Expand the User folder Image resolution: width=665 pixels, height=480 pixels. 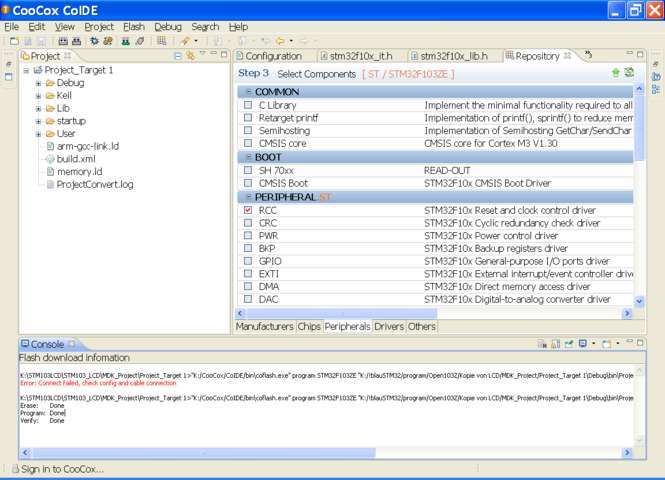tap(38, 134)
